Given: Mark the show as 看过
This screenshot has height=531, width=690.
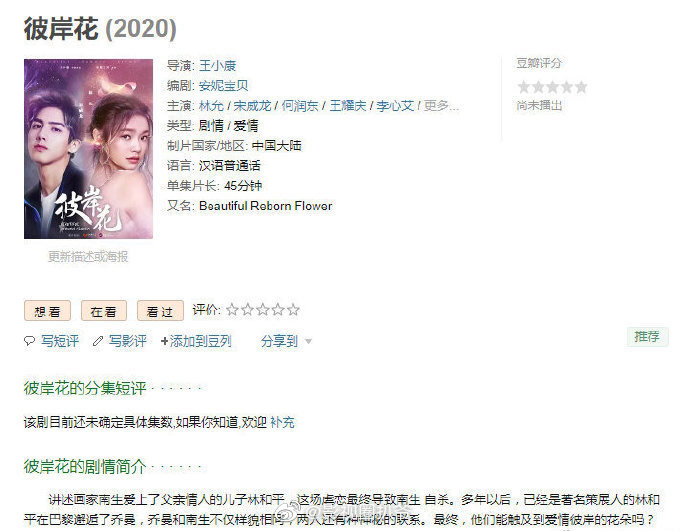Looking at the screenshot, I should coord(160,311).
